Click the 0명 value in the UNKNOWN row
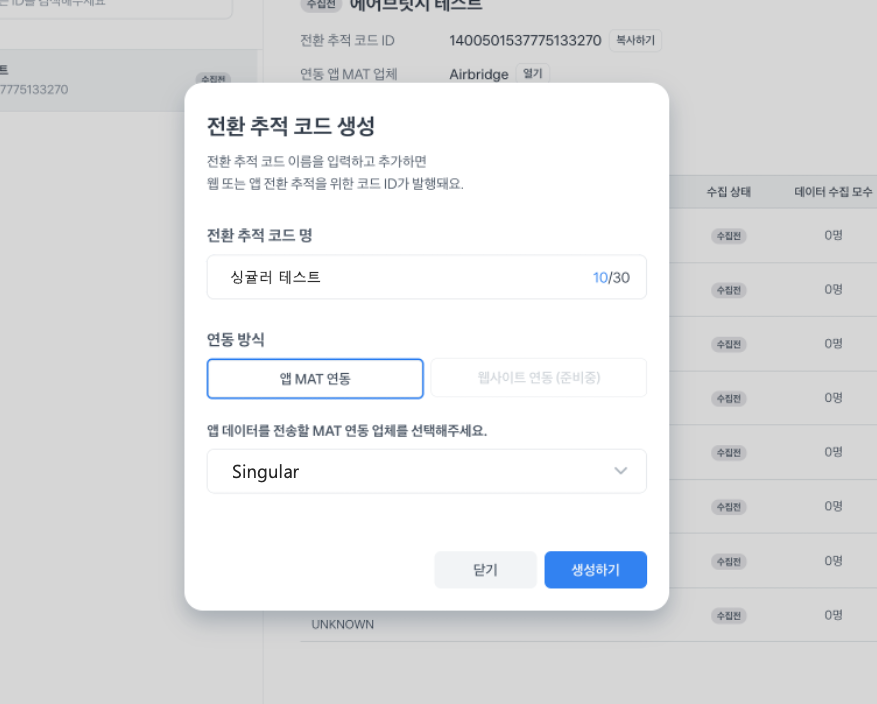Screen dimensions: 877x704 click(x=833, y=615)
